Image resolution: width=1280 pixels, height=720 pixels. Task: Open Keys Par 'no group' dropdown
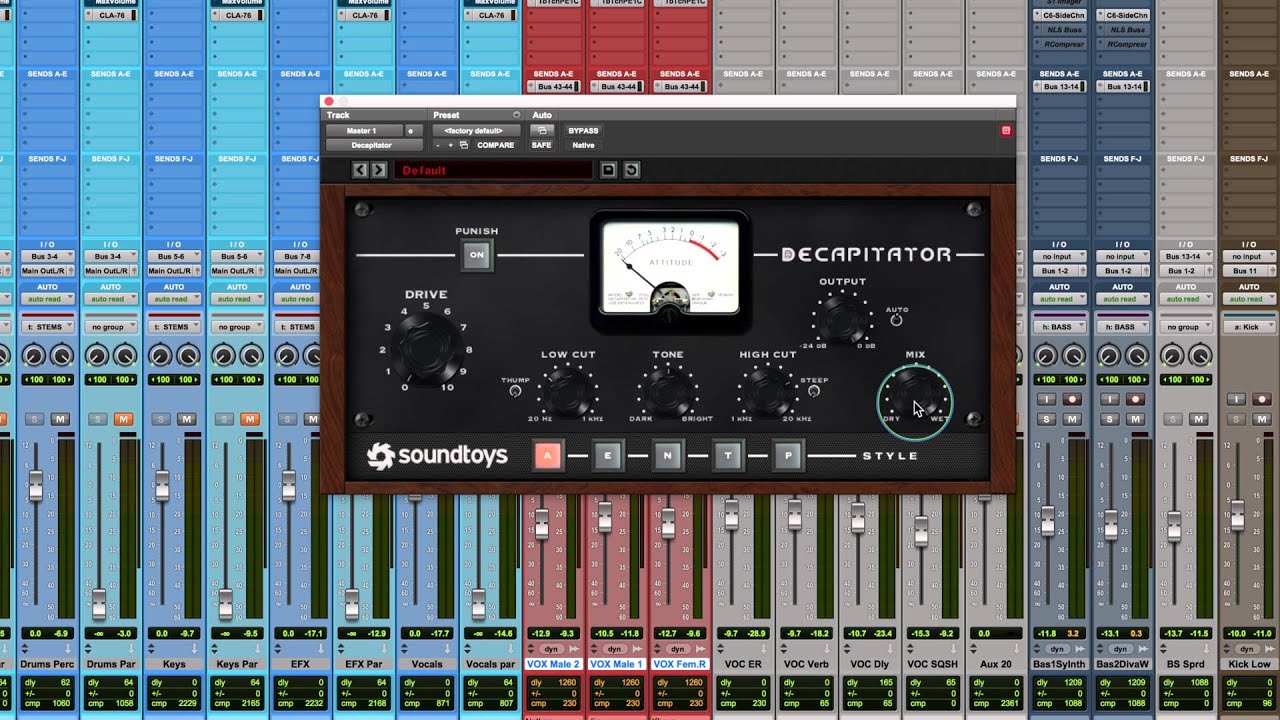pos(236,327)
